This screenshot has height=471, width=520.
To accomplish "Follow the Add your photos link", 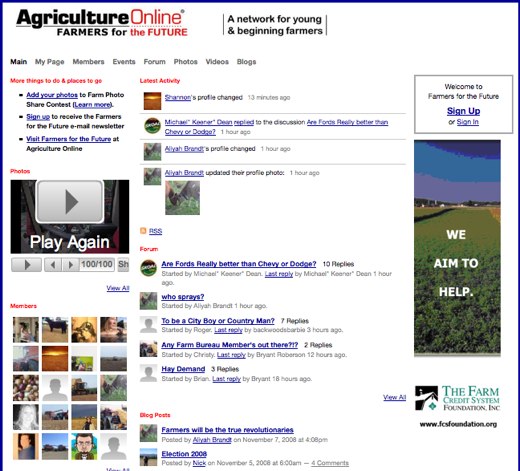I will [x=52, y=95].
